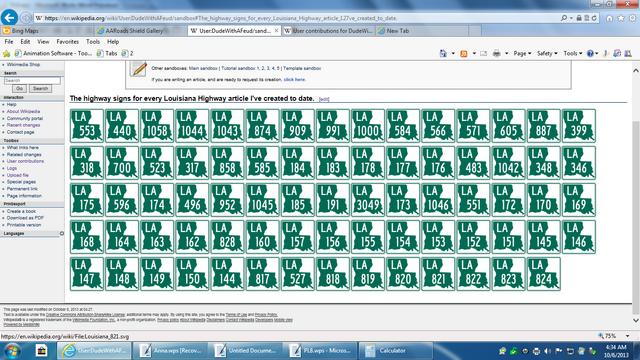
Task: Open the zoom level 75% dropdown
Action: coord(614,336)
